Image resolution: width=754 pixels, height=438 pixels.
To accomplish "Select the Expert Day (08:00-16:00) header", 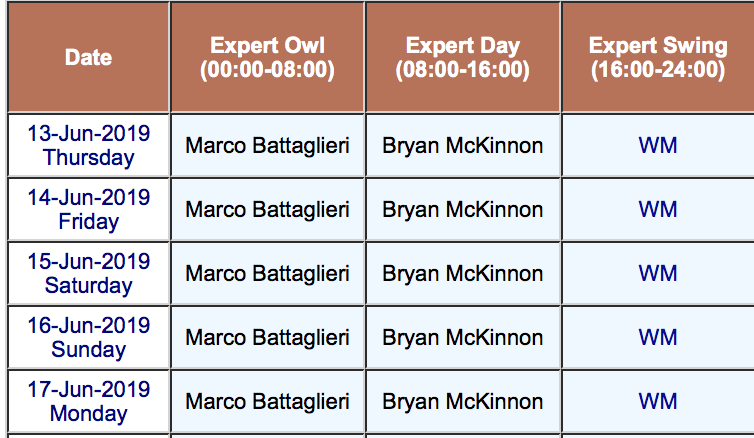I will 463,57.
